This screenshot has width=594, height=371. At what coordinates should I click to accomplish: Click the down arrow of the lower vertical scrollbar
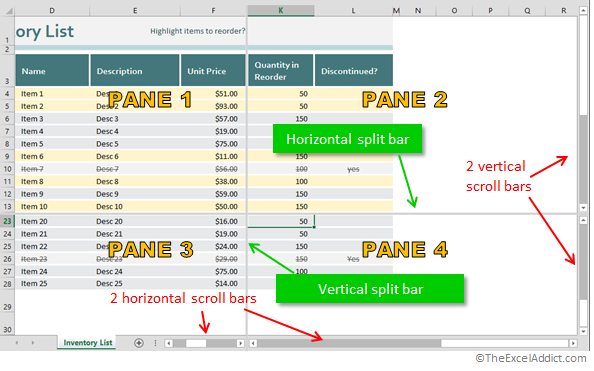pos(583,331)
